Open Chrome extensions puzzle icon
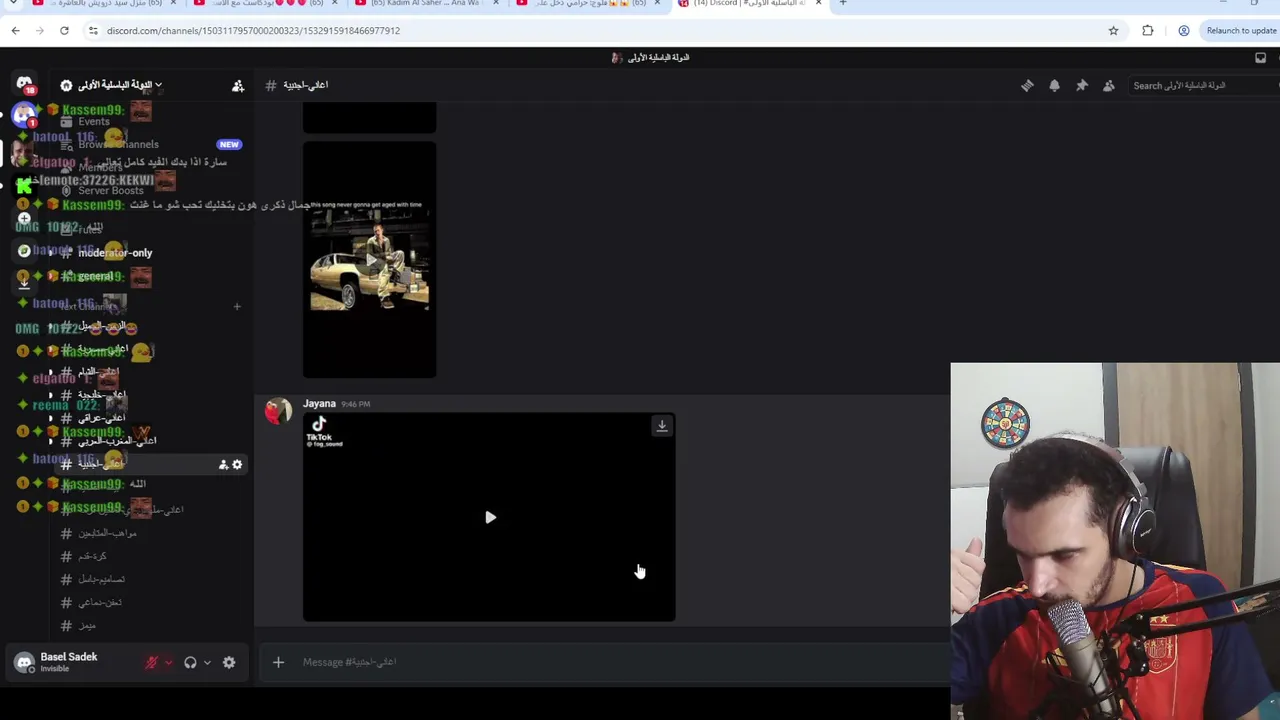Viewport: 1280px width, 720px height. 1148,31
